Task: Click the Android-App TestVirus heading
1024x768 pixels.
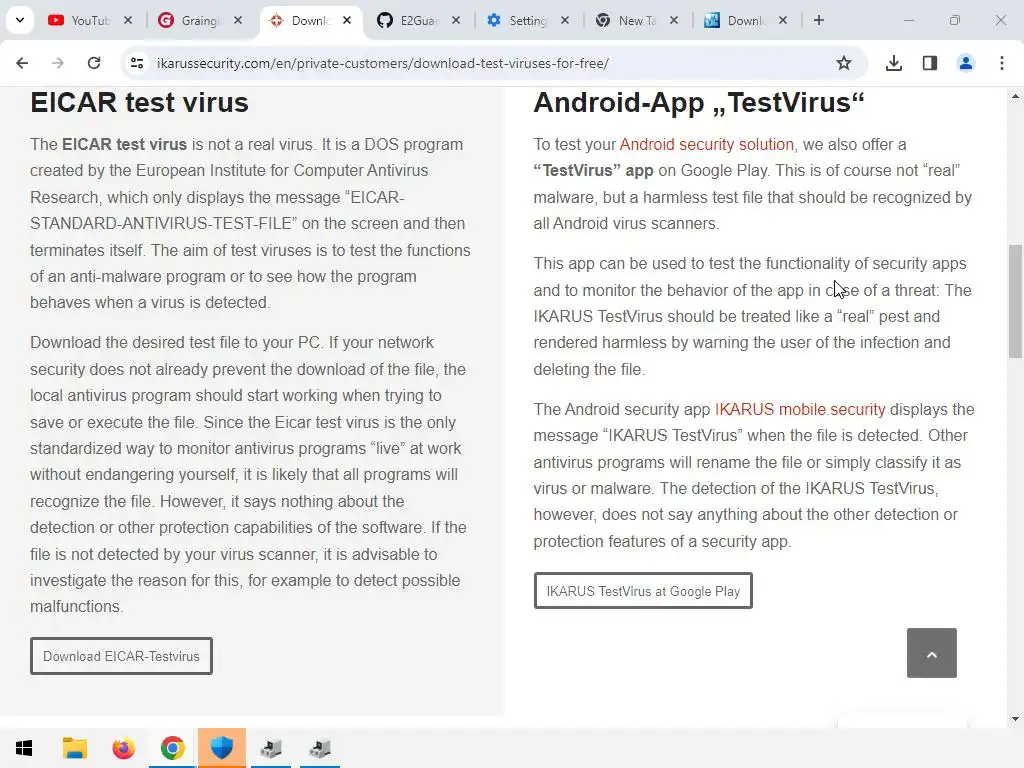Action: [699, 103]
